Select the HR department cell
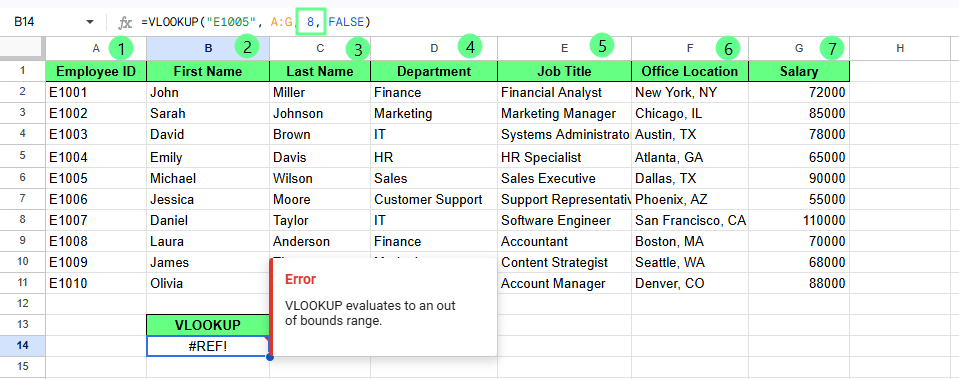 [x=434, y=157]
